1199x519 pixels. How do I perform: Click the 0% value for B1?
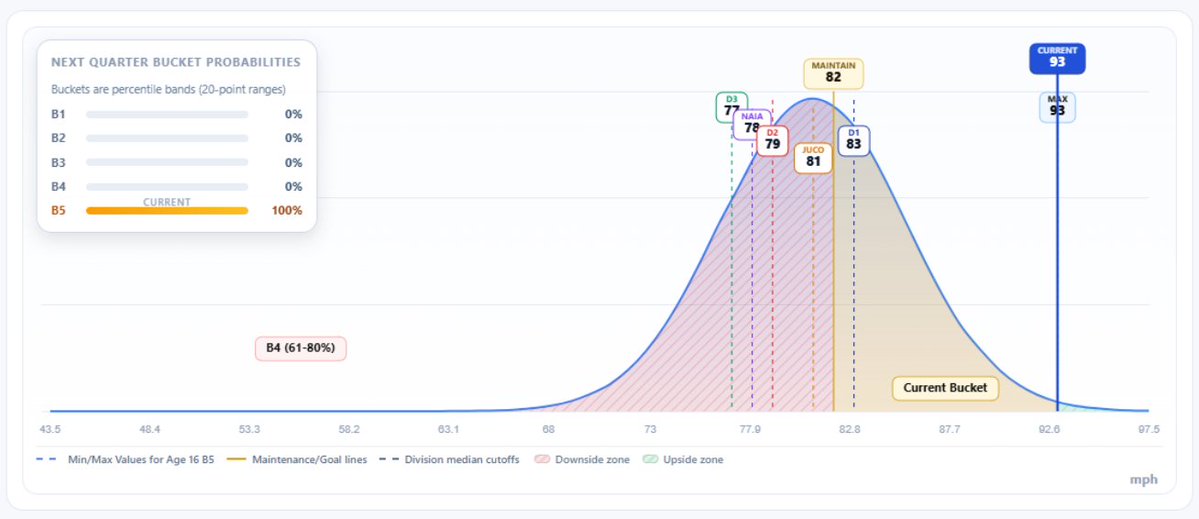[x=293, y=115]
